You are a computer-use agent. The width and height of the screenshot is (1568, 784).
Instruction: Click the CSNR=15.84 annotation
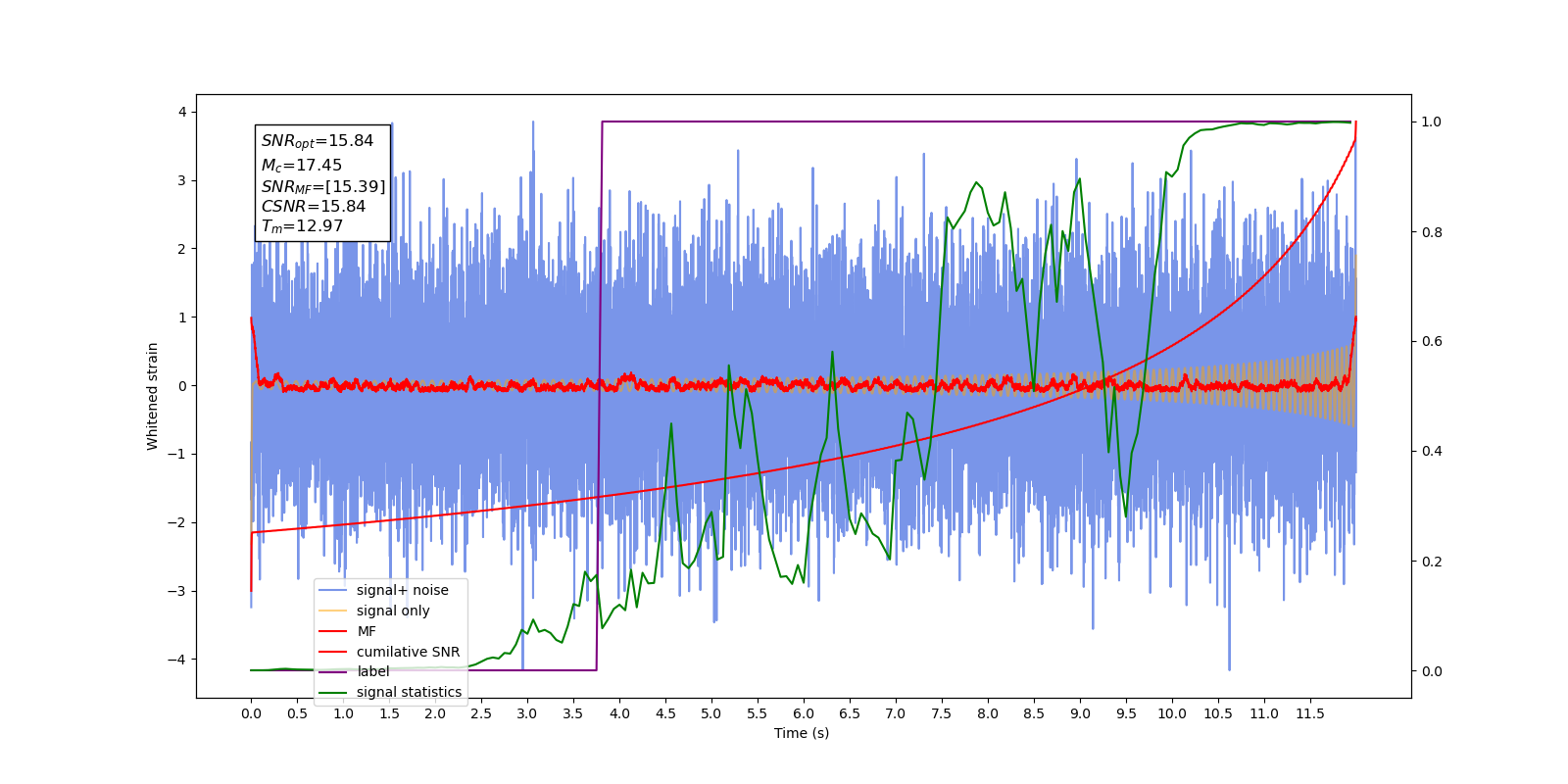(314, 207)
